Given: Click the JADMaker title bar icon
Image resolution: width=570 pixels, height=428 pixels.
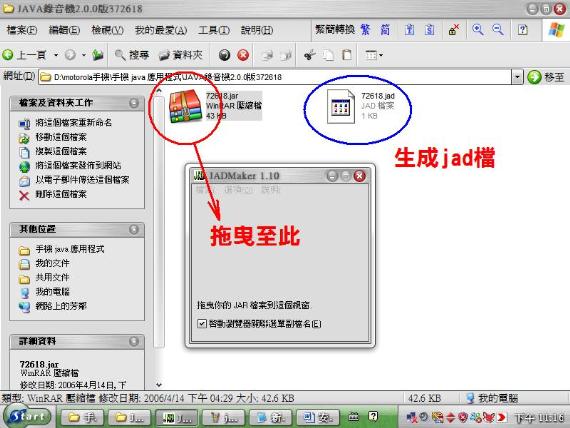Looking at the screenshot, I should 200,176.
